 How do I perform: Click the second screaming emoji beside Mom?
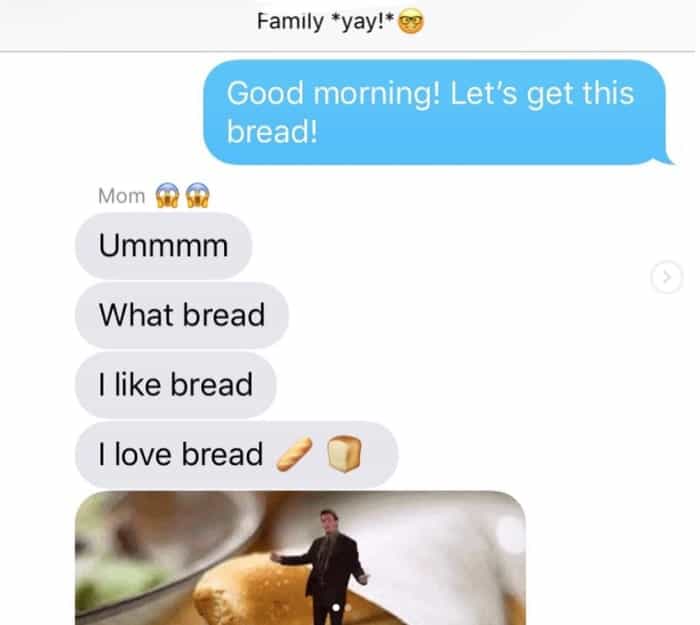(197, 196)
